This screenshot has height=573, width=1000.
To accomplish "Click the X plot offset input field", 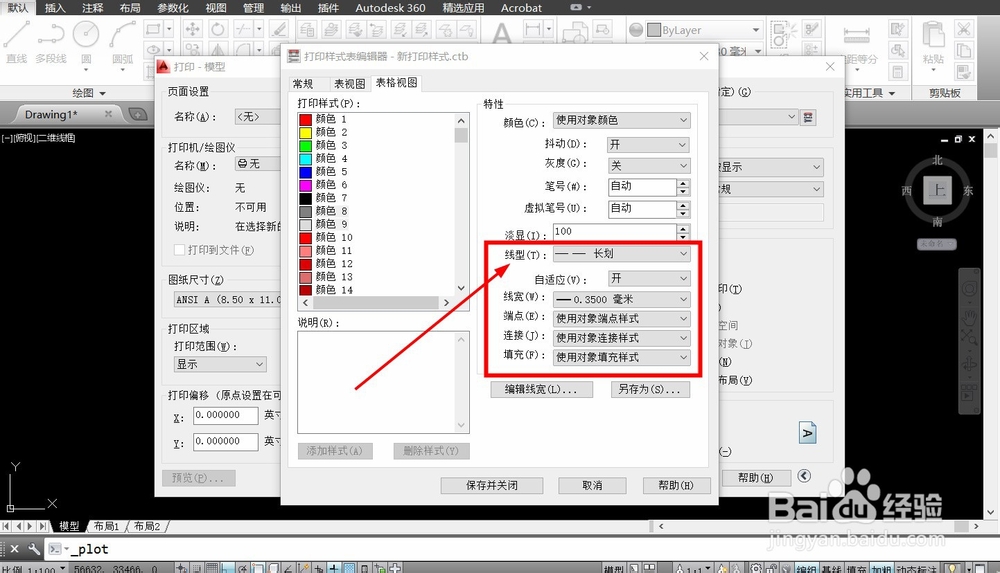I will point(226,415).
